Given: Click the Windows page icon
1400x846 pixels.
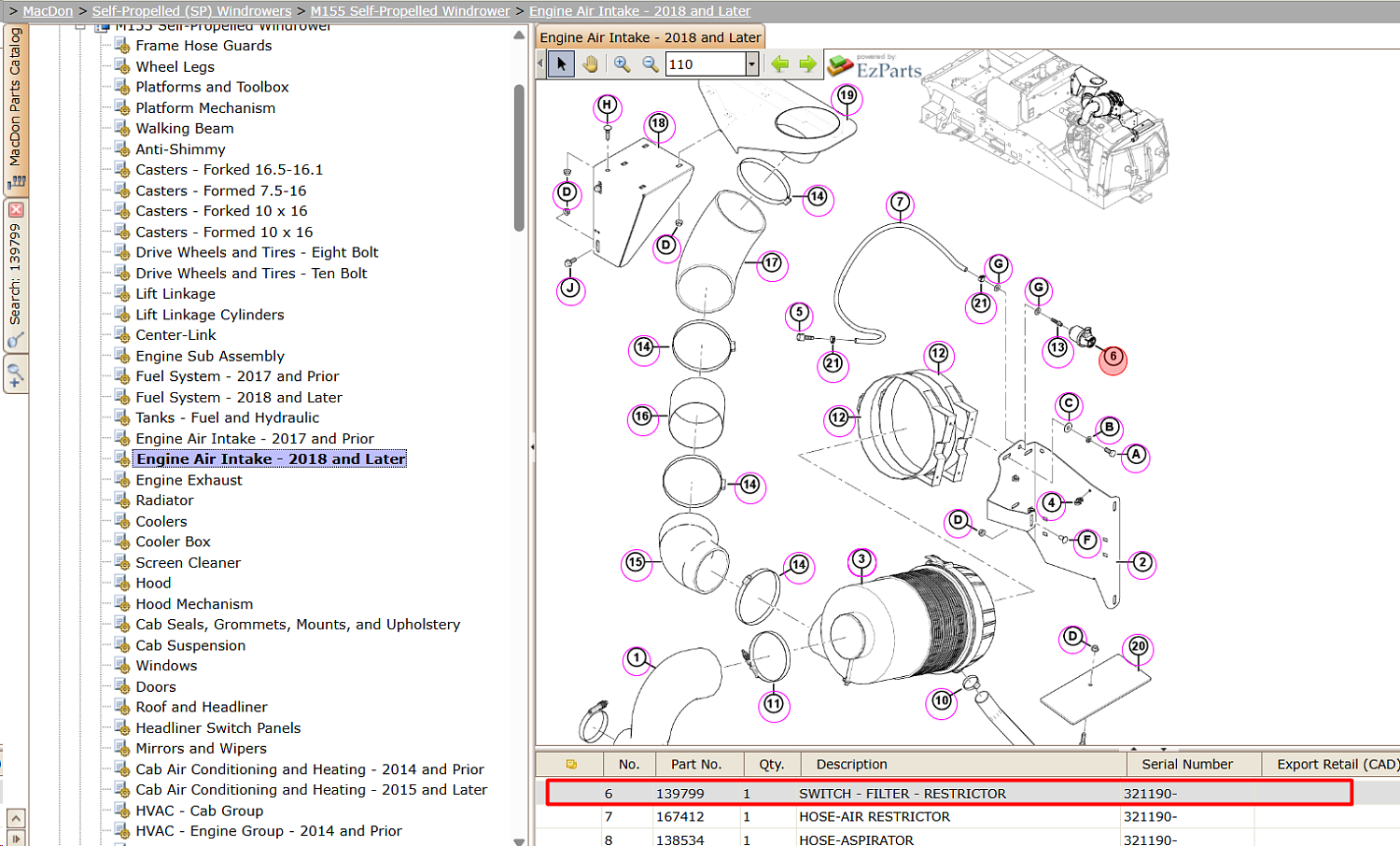Looking at the screenshot, I should click(x=122, y=666).
